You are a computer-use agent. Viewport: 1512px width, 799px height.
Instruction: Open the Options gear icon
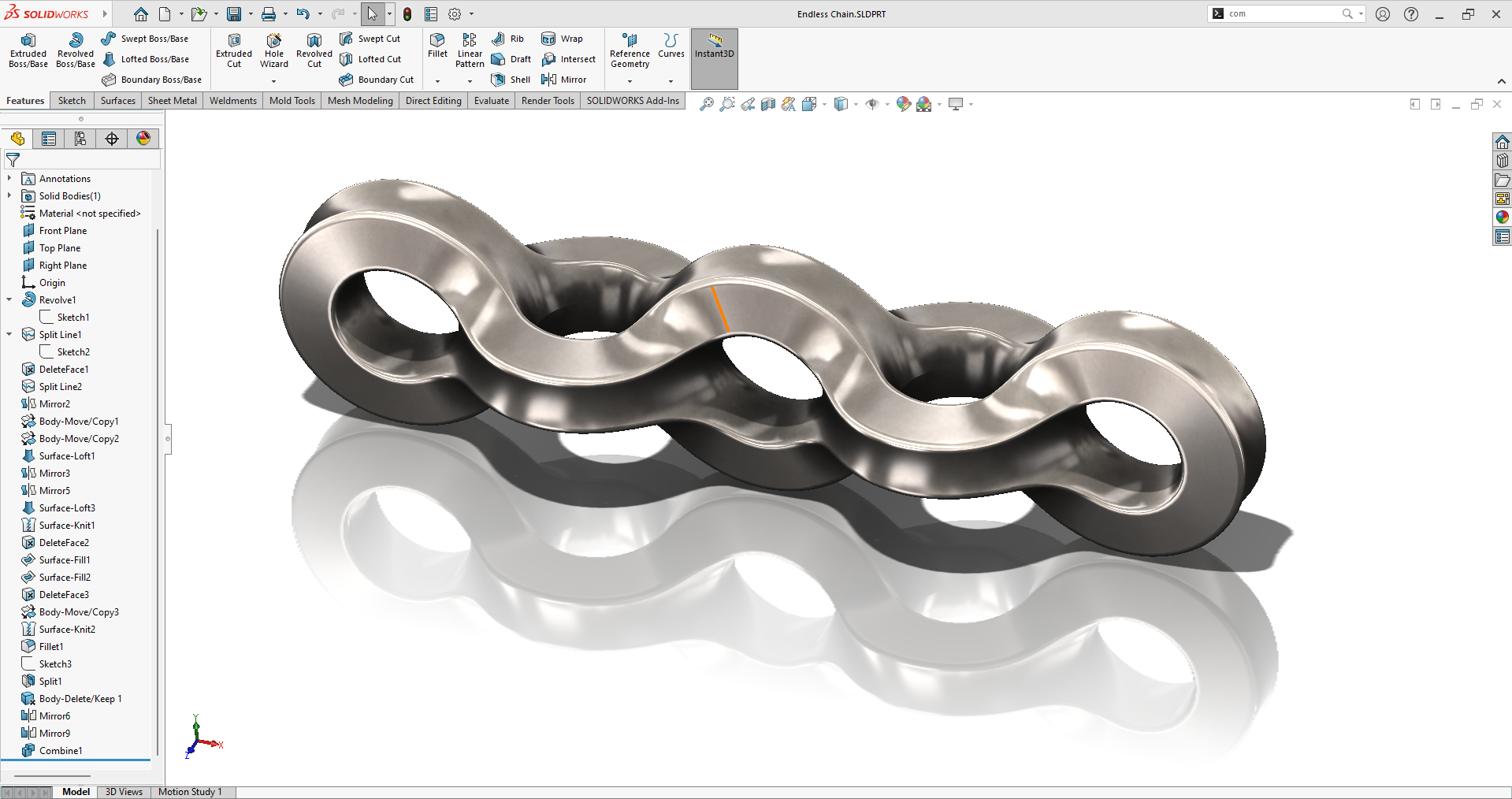pos(455,14)
